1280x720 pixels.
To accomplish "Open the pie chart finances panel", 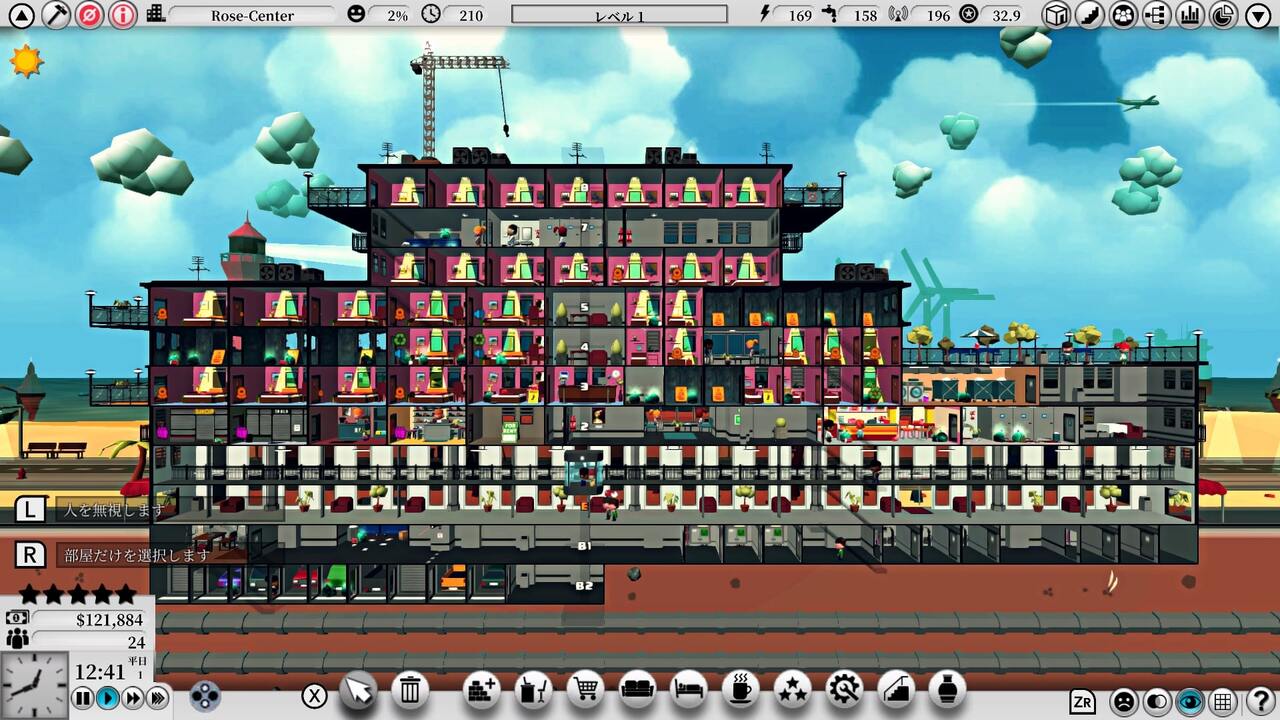I will coord(1223,15).
